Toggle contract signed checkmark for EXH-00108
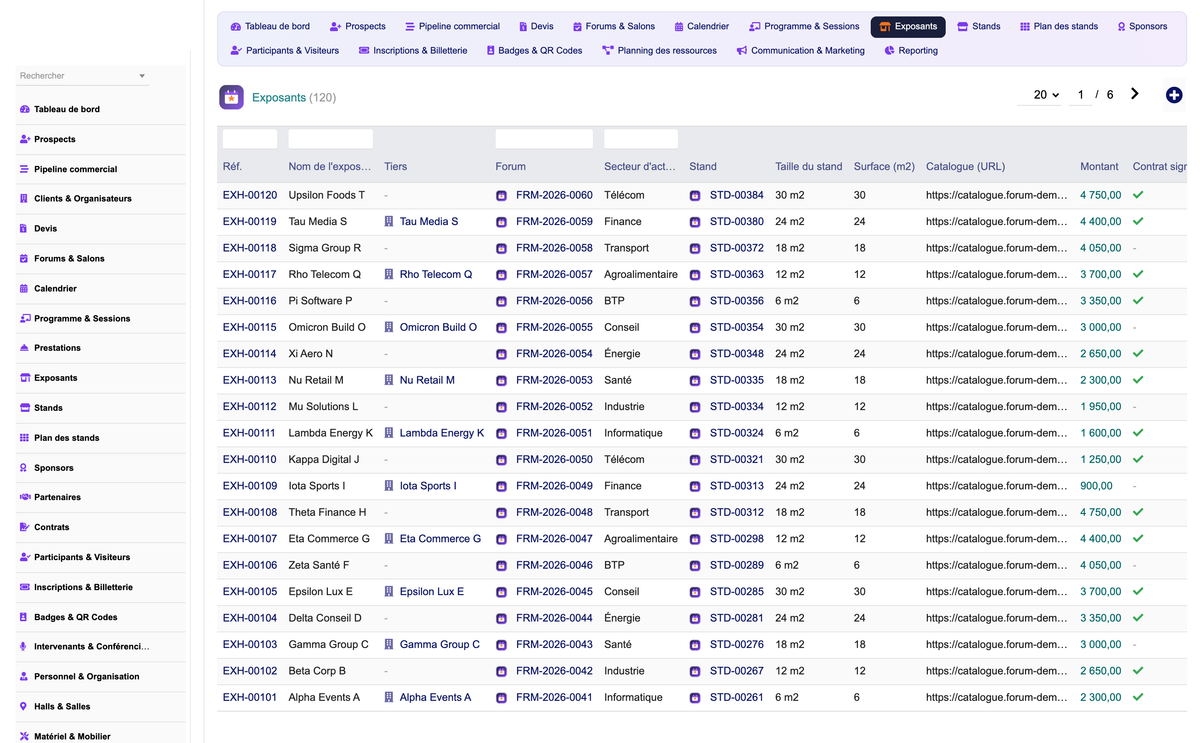1200x743 pixels. coord(1138,512)
